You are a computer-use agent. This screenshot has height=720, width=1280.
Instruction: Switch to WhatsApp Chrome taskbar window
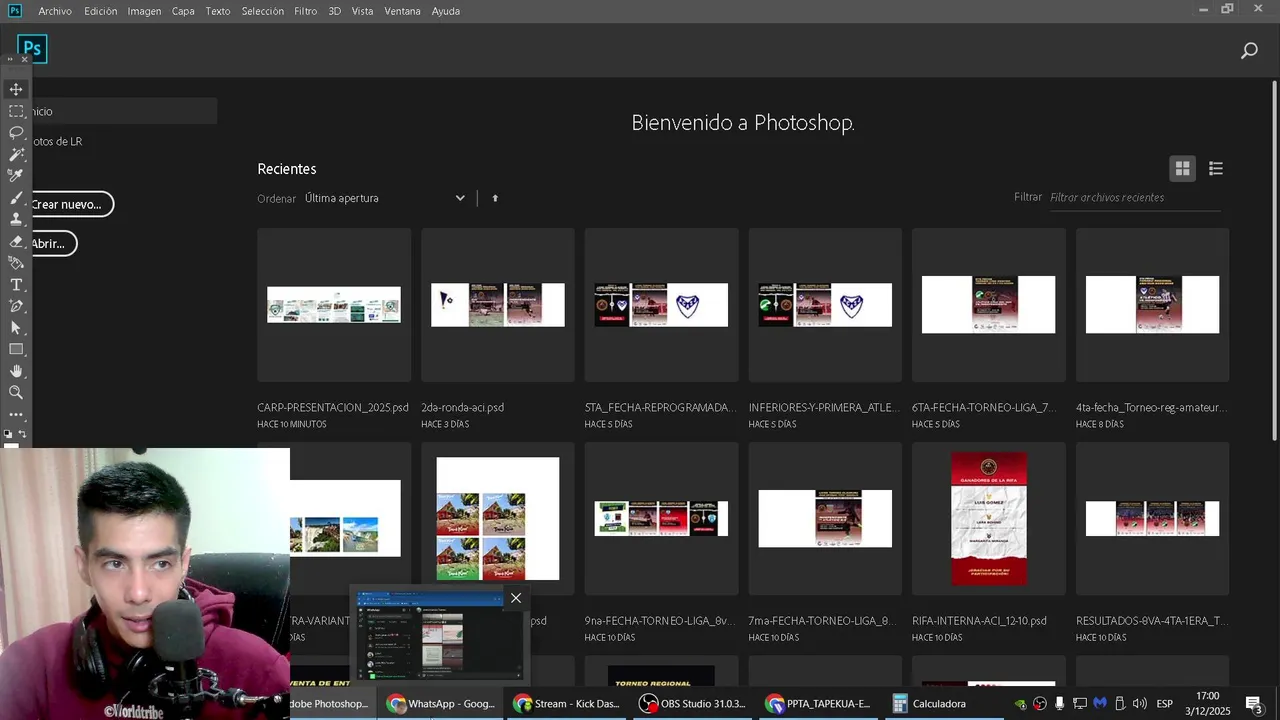441,704
